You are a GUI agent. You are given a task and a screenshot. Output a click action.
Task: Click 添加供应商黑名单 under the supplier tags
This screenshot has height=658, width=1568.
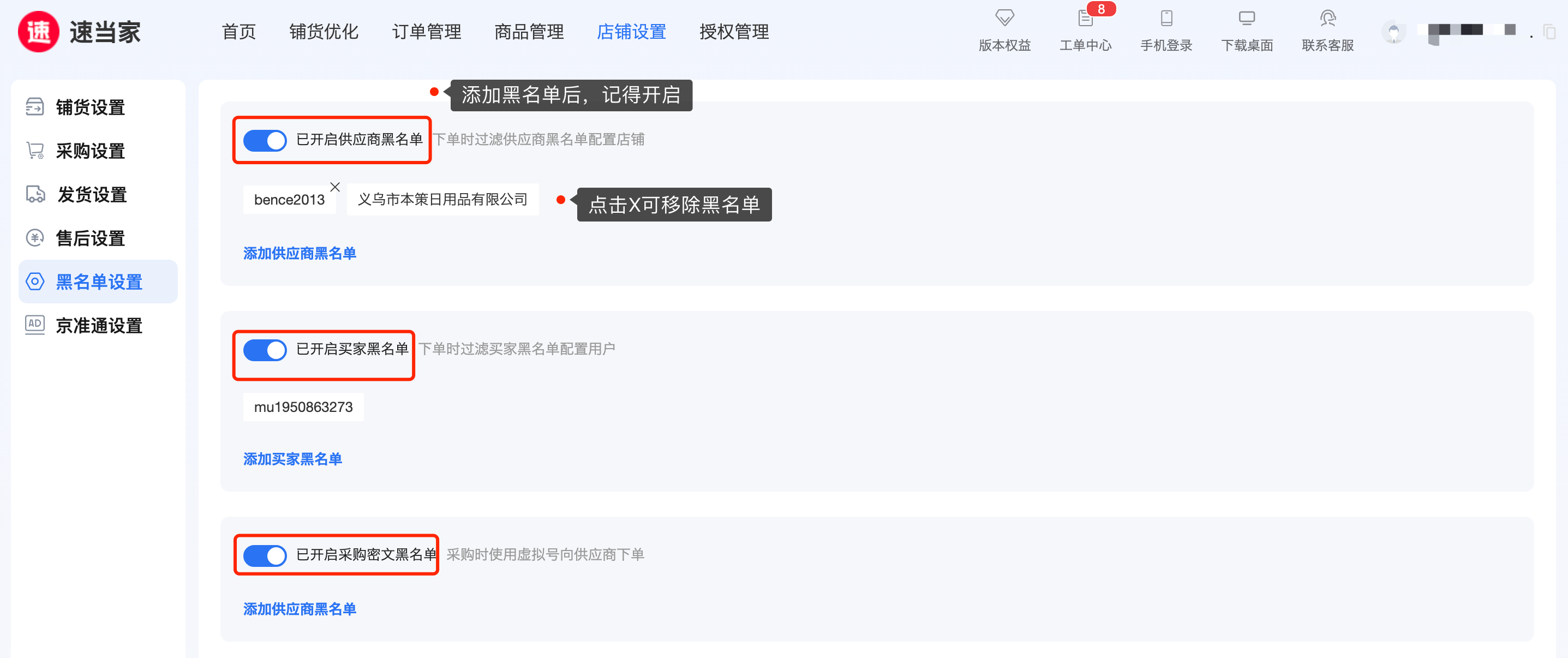[300, 253]
